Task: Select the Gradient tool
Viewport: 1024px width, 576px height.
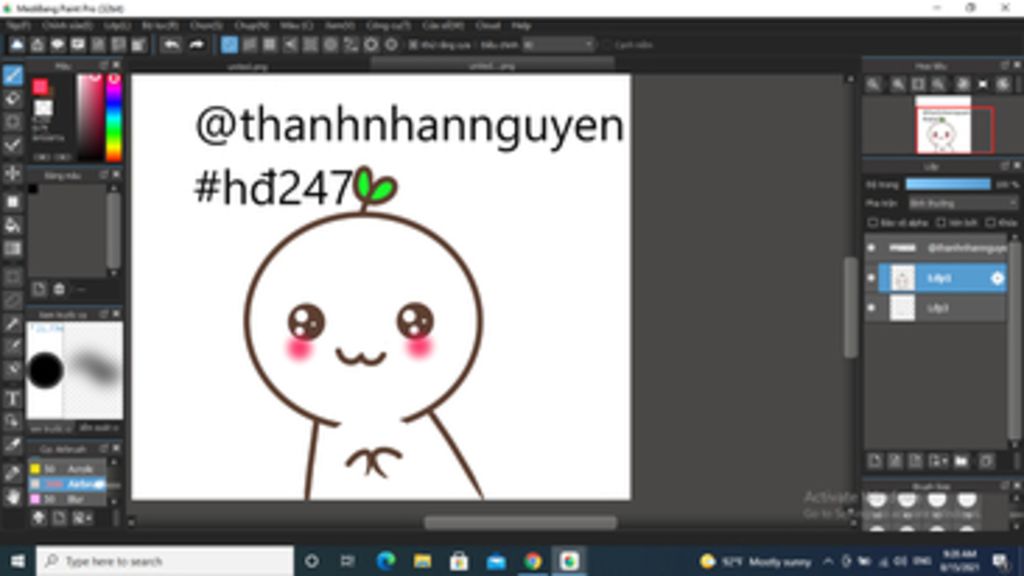Action: pos(12,249)
